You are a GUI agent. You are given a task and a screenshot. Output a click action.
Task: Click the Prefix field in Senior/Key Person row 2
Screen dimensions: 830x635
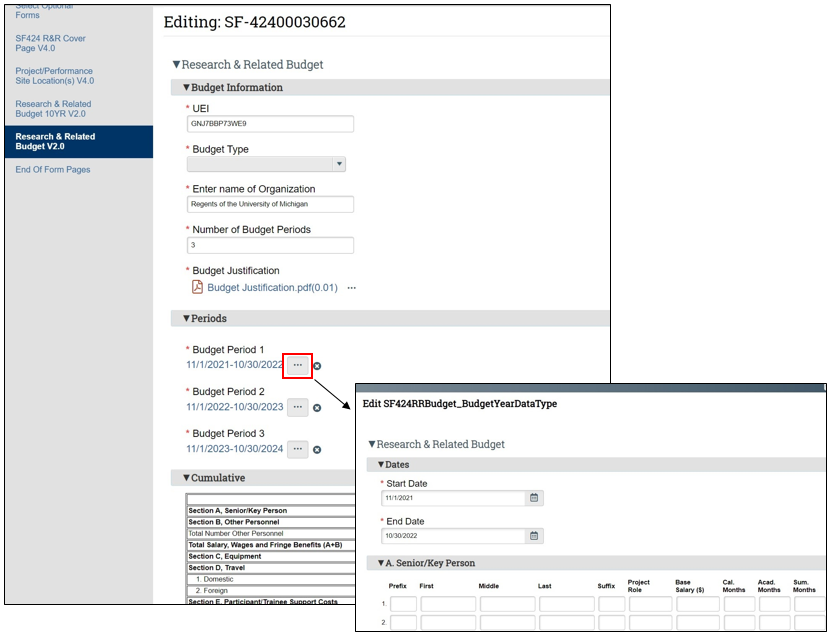[x=403, y=622]
